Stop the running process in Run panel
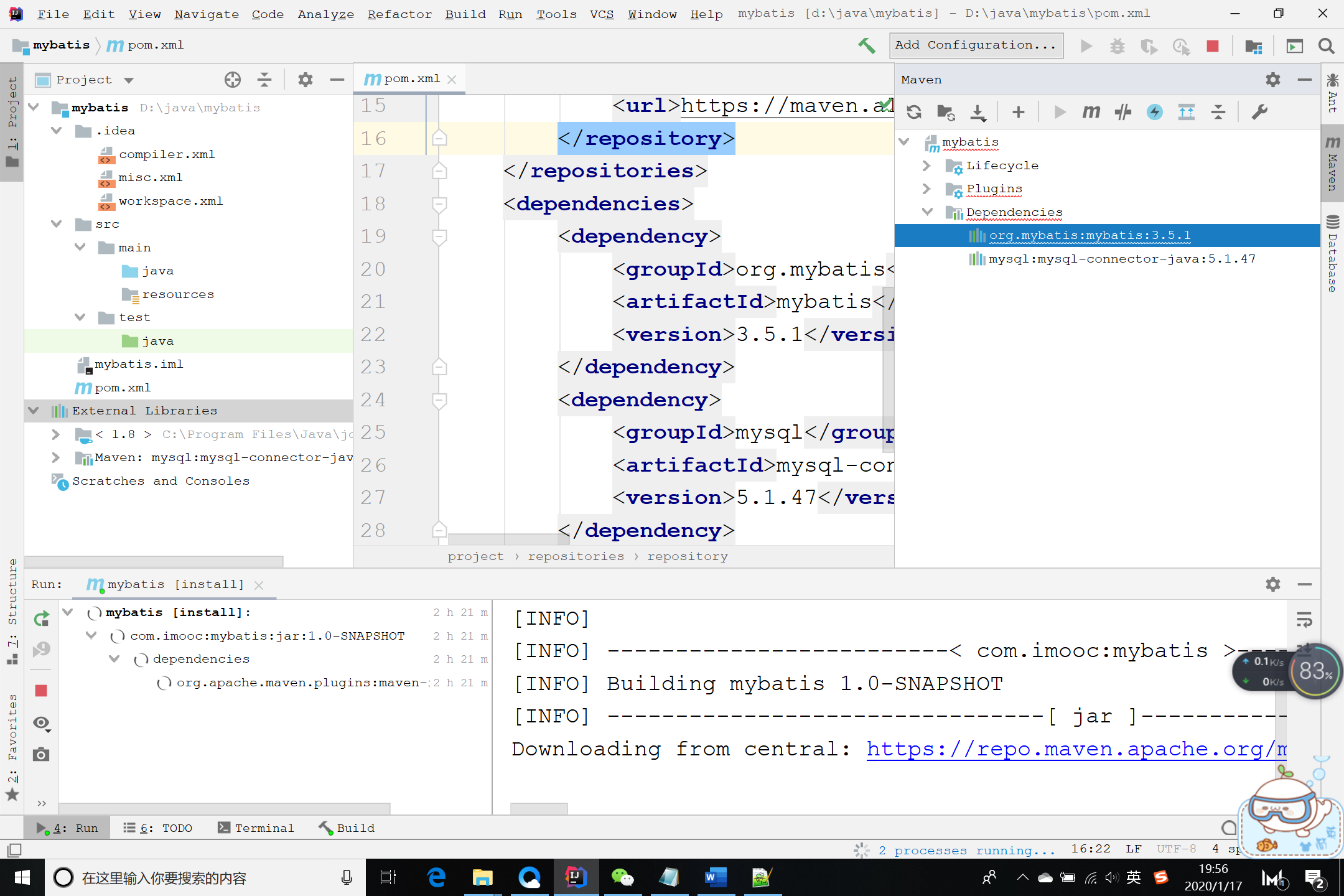1344x896 pixels. [x=41, y=691]
